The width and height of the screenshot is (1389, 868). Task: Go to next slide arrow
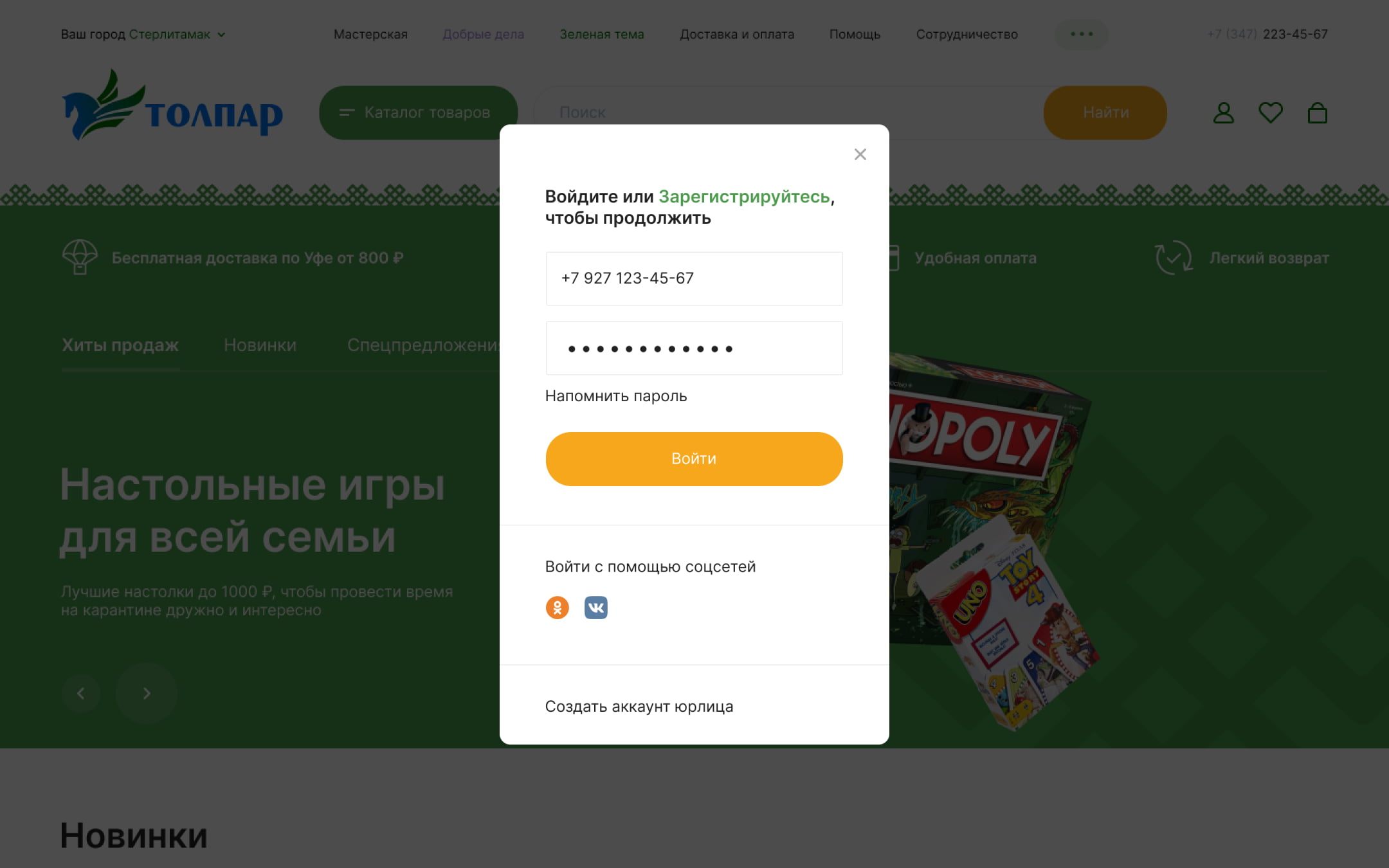(147, 693)
